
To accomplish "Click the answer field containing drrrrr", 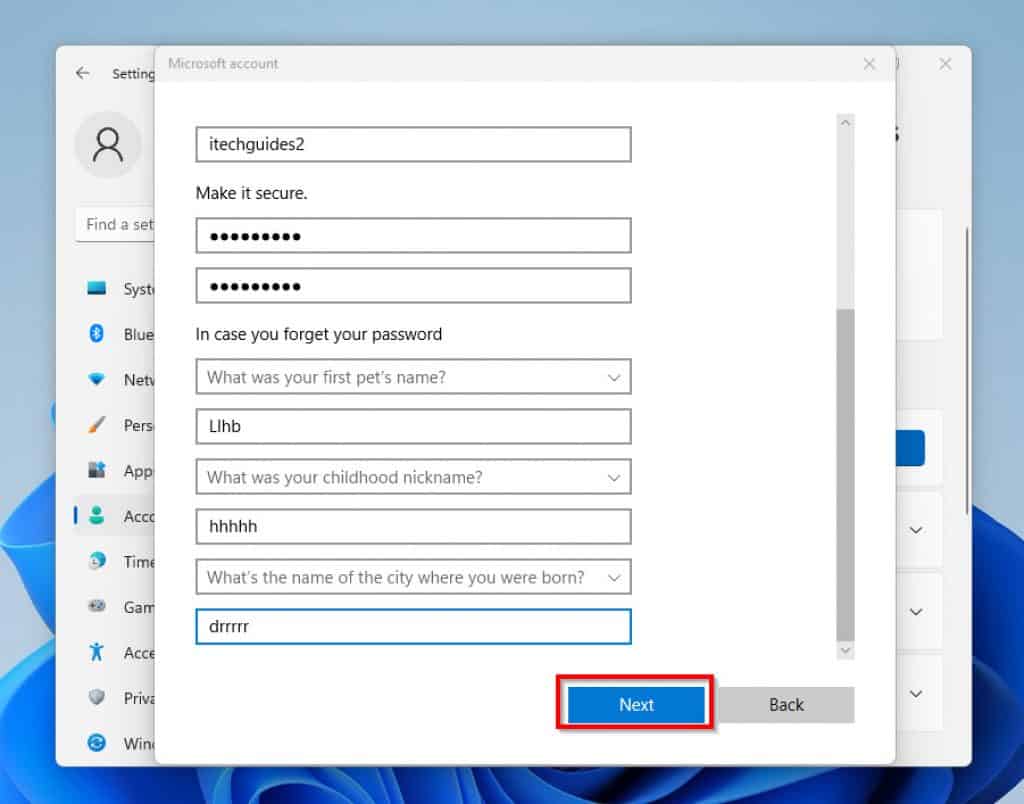I will click(413, 626).
